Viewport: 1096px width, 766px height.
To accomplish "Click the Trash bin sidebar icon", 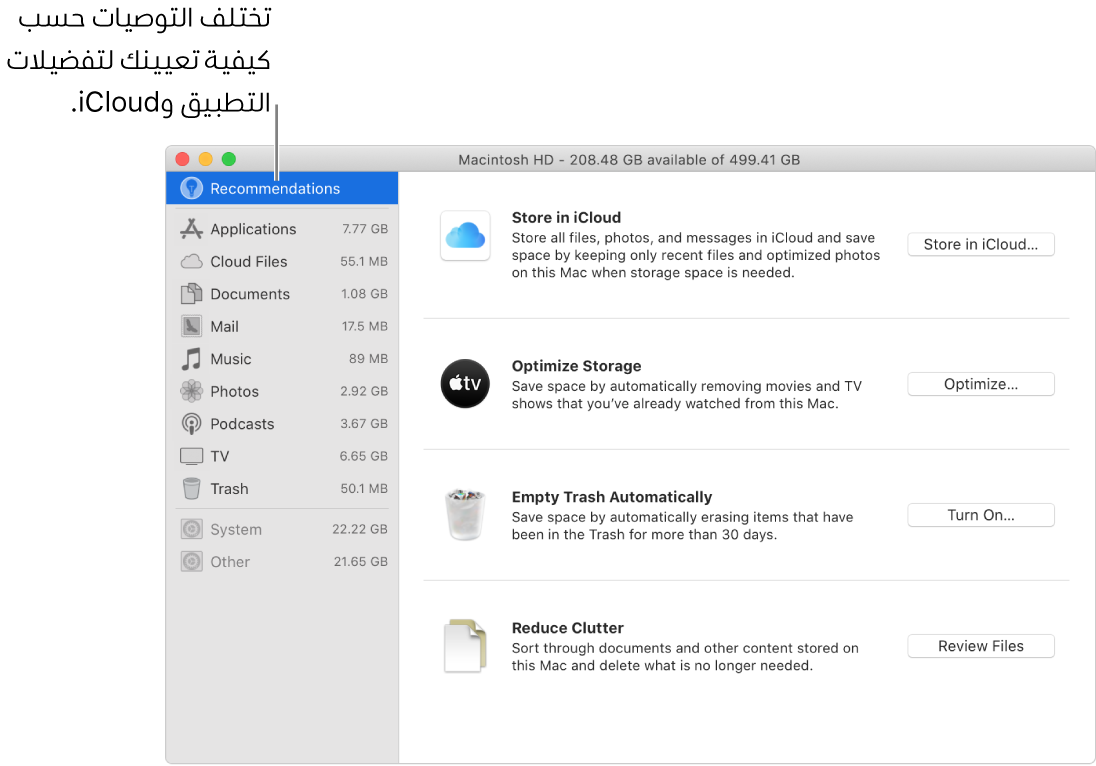I will click(192, 489).
